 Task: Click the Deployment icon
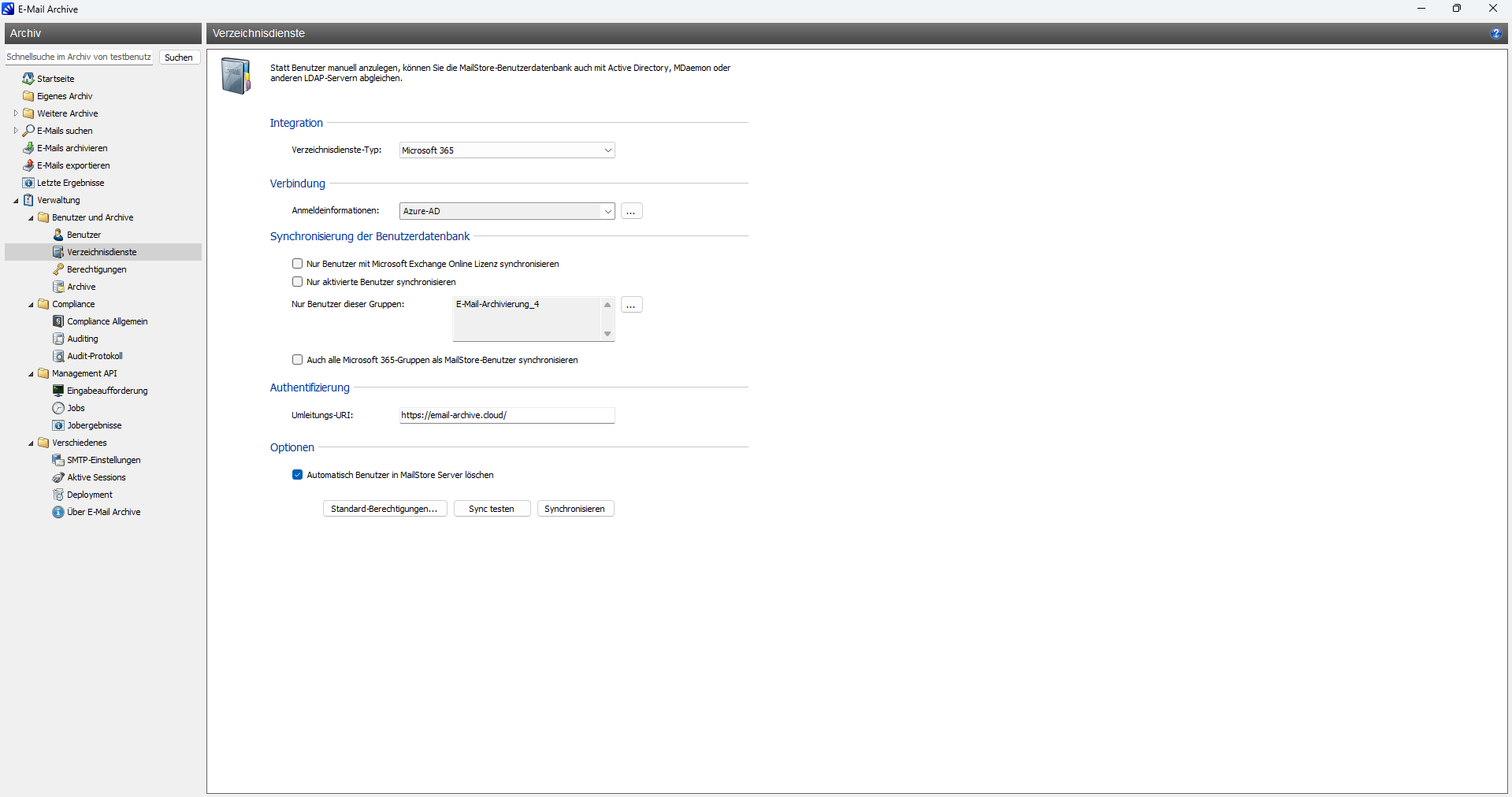click(x=58, y=495)
